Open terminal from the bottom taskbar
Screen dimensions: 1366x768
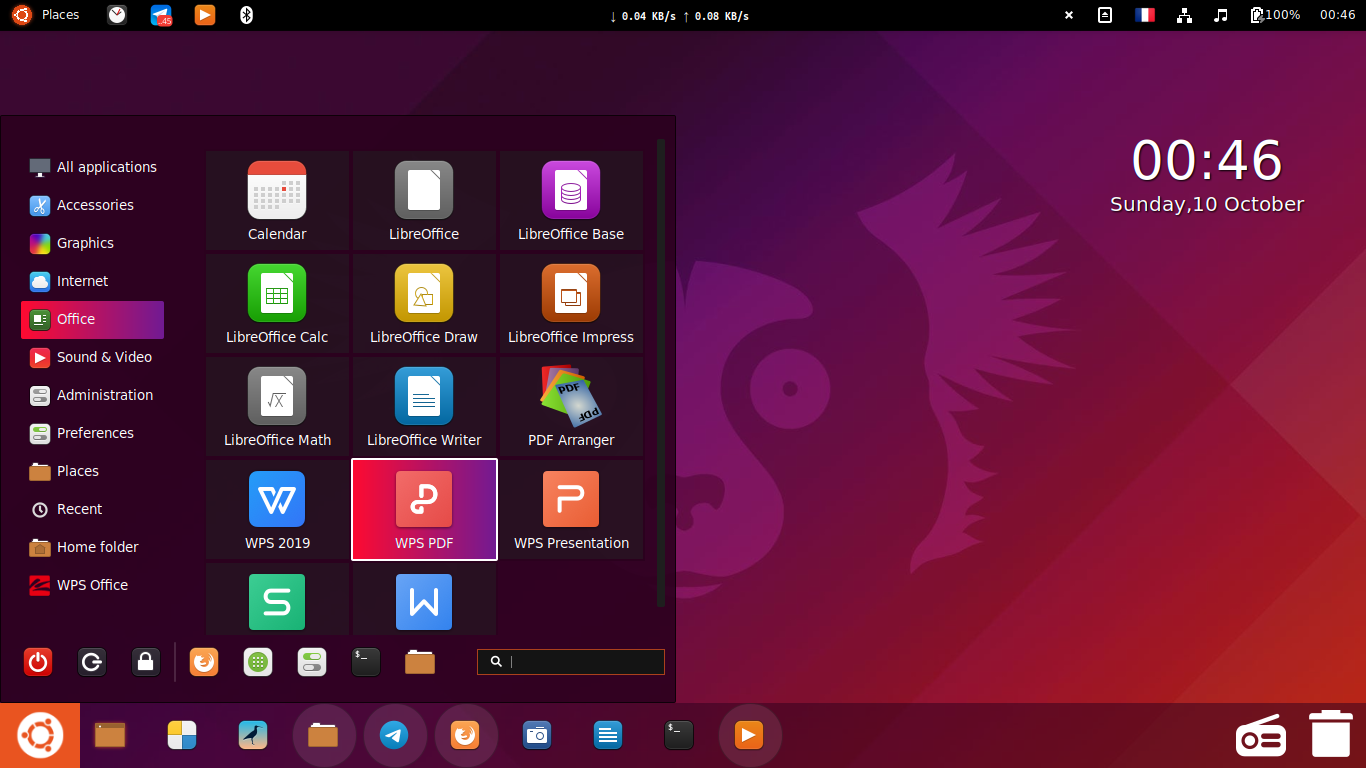[679, 736]
